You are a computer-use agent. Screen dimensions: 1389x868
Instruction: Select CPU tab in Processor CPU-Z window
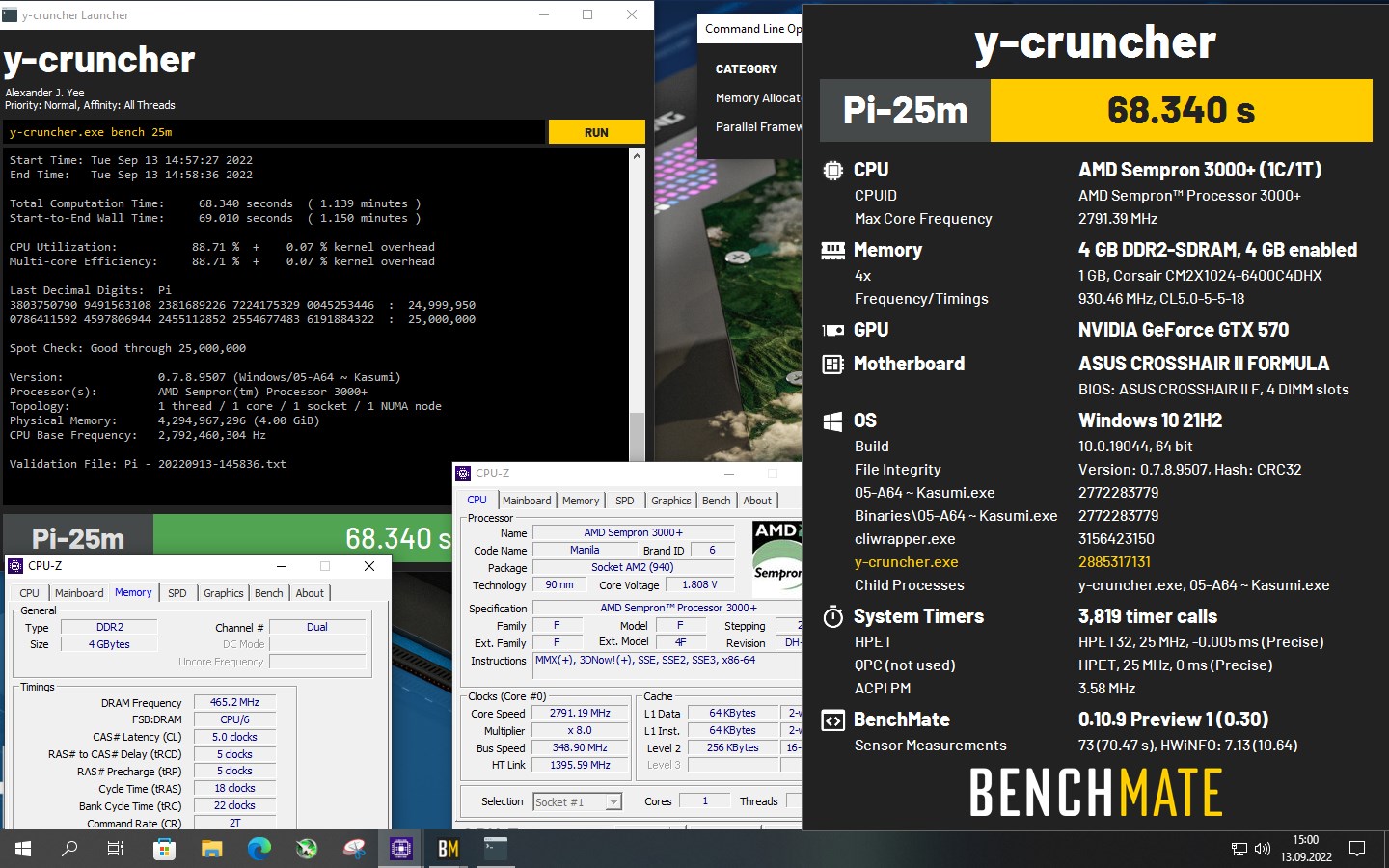(x=477, y=500)
